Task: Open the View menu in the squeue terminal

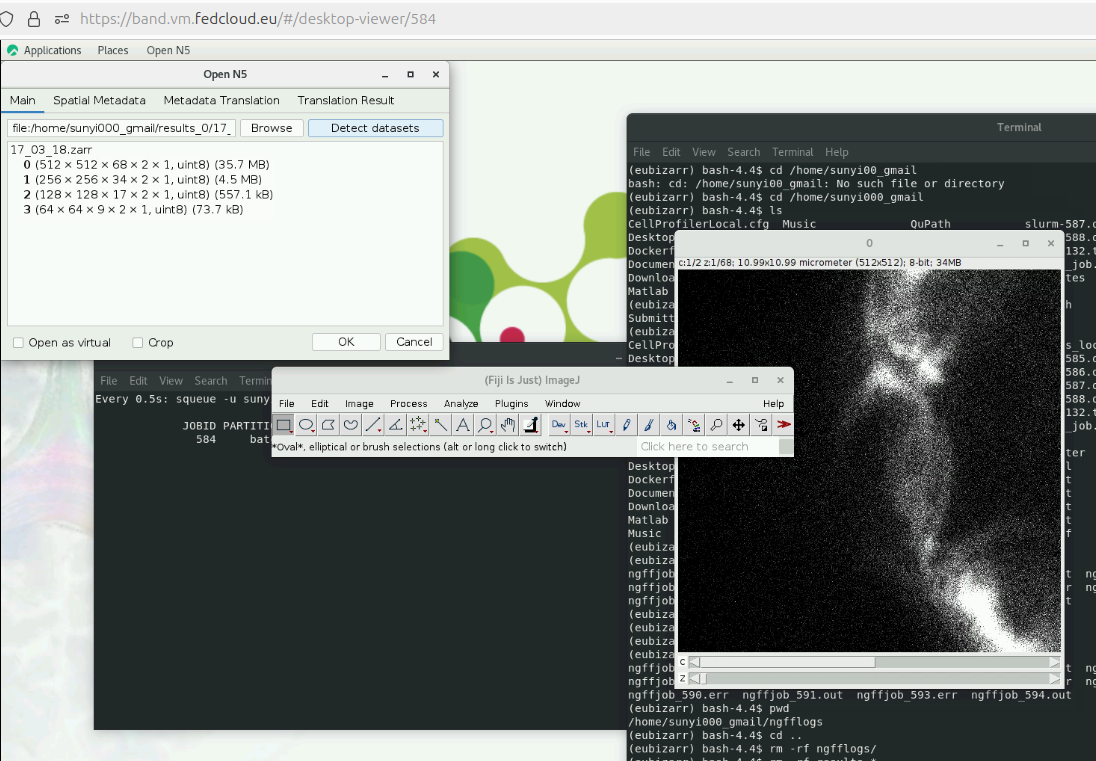Action: [171, 381]
